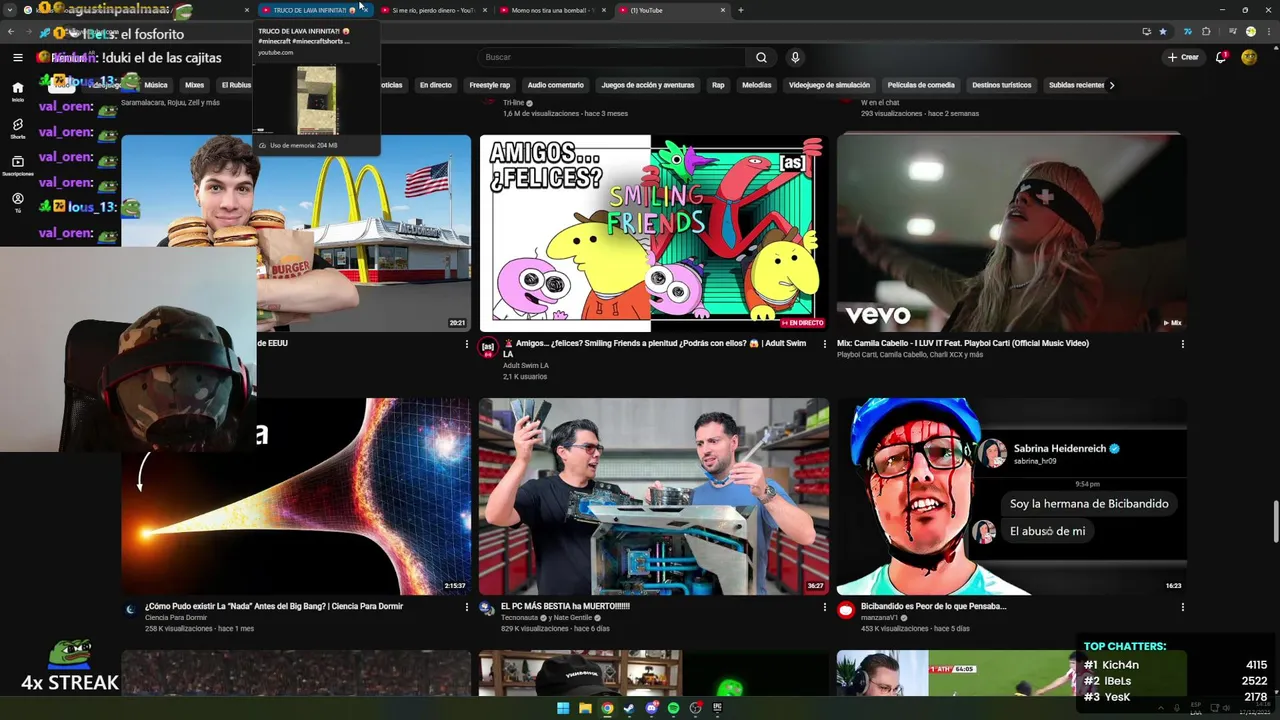The width and height of the screenshot is (1280, 720).
Task: Open the manzanaVT channel avatar
Action: coord(846,610)
